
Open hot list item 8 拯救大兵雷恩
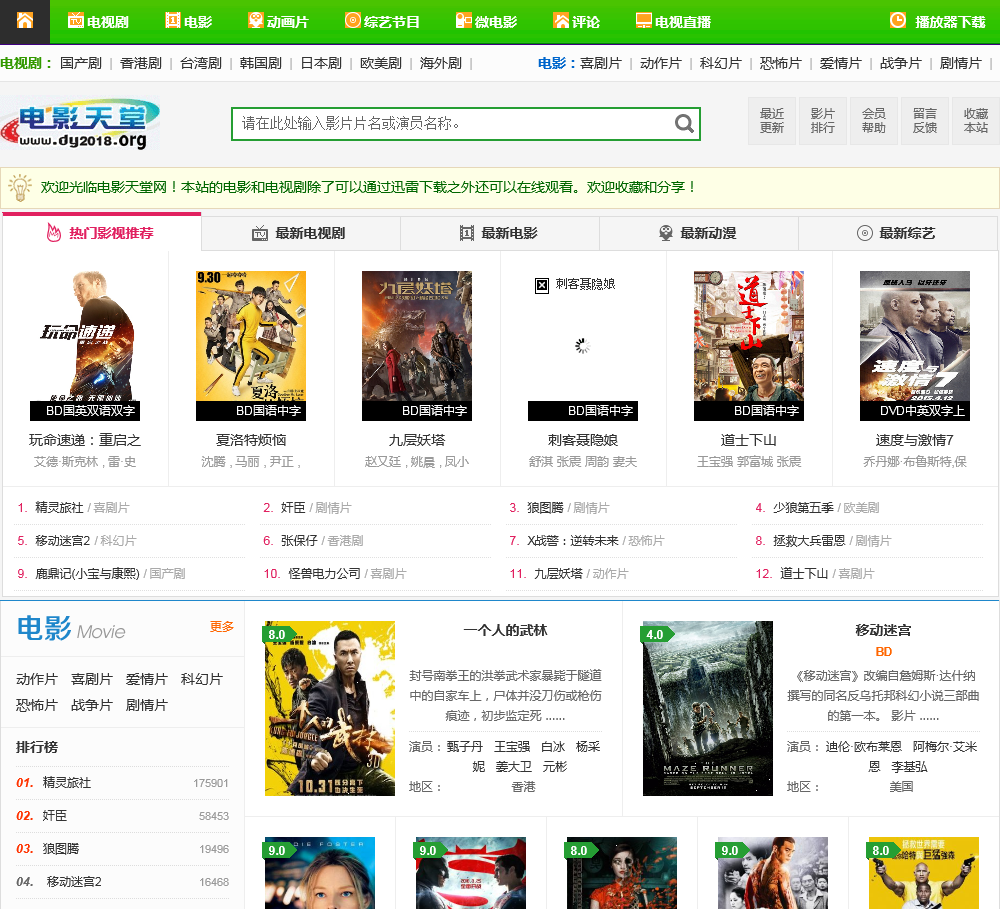tap(809, 541)
